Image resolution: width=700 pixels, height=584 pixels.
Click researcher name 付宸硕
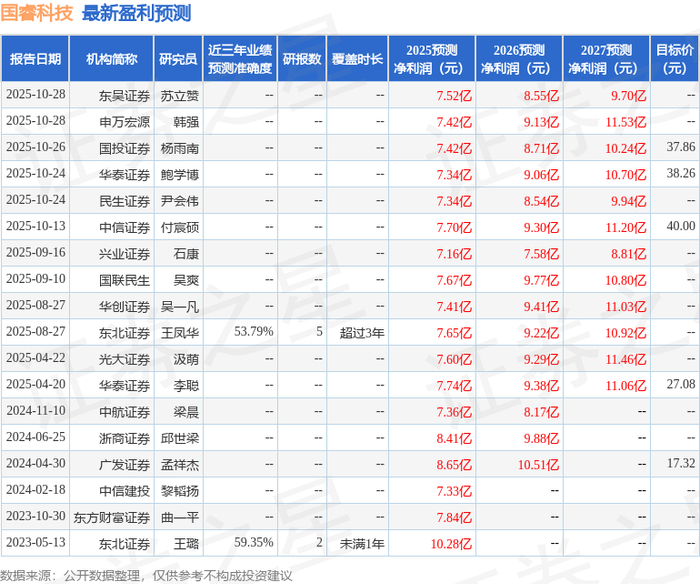pyautogui.click(x=179, y=227)
